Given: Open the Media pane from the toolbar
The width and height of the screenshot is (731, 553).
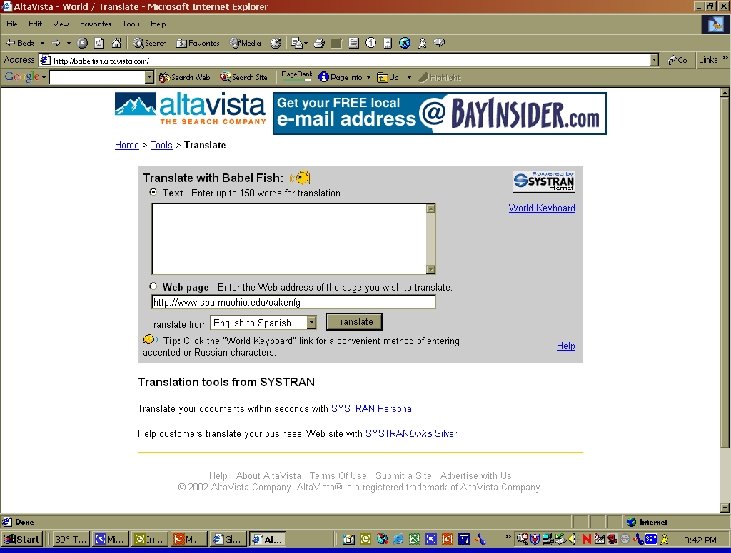Looking at the screenshot, I should 245,43.
